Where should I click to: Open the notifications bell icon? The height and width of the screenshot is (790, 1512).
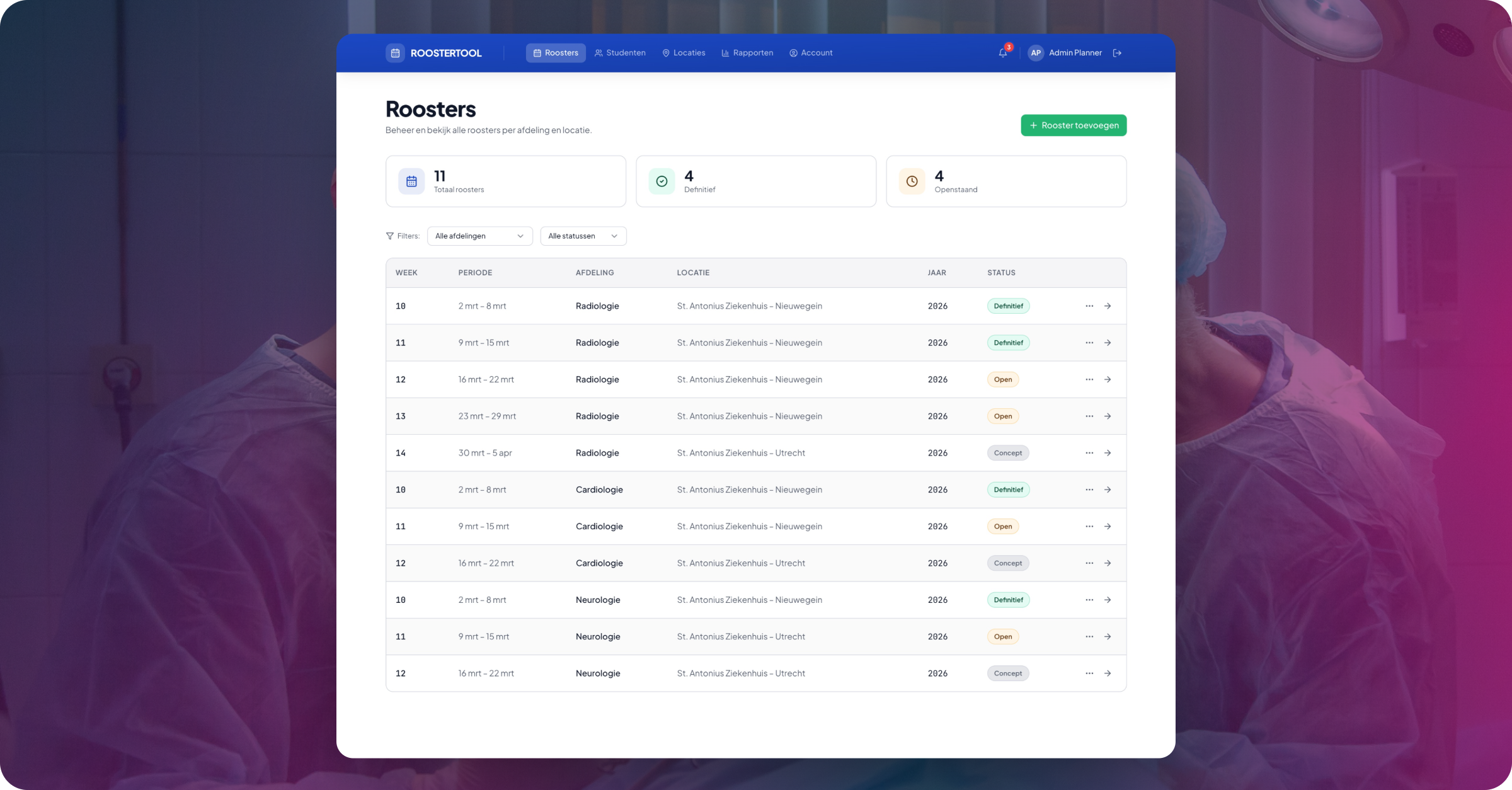[1002, 53]
